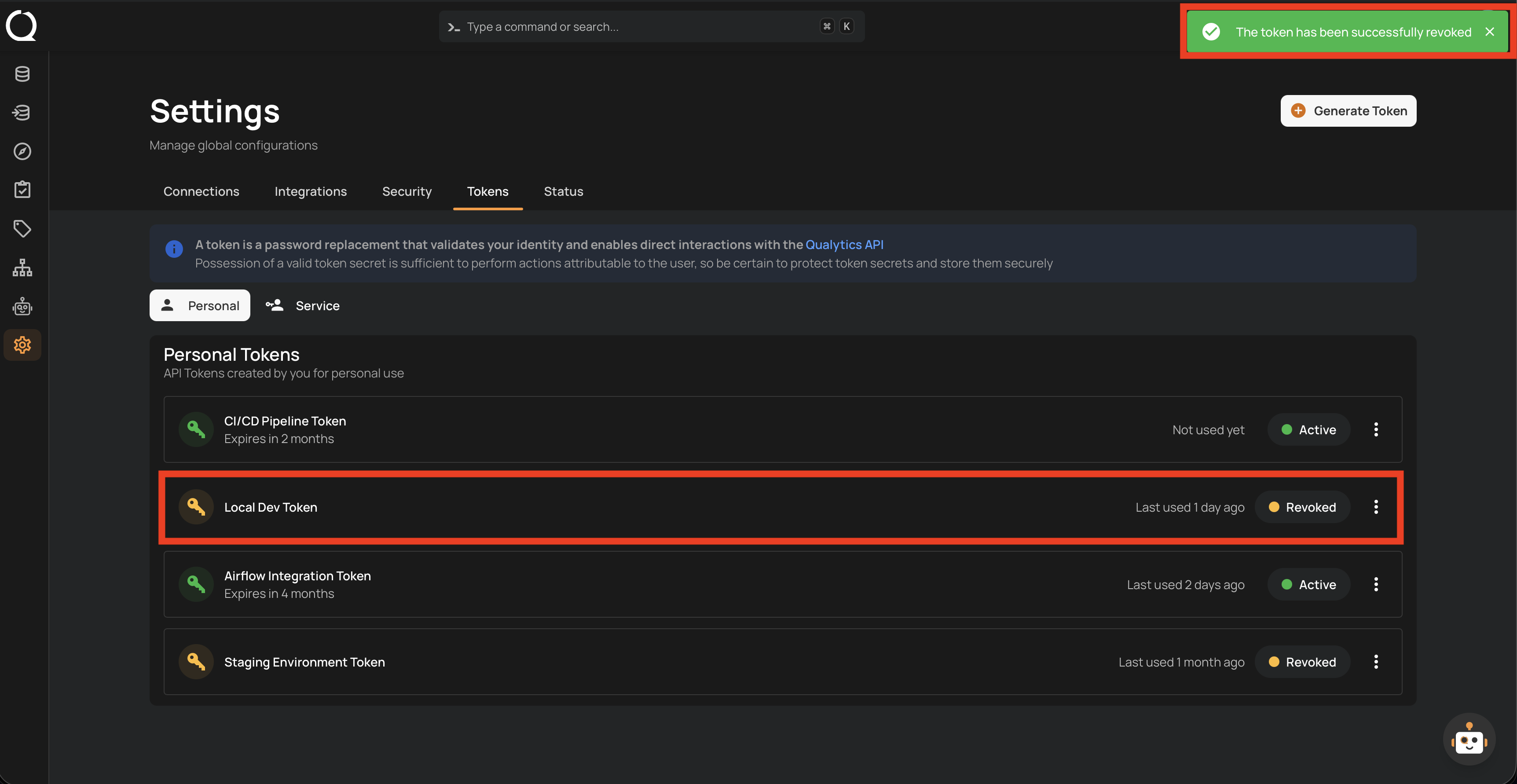
Task: Select the CI/CD Pipeline Token name
Action: tap(285, 421)
